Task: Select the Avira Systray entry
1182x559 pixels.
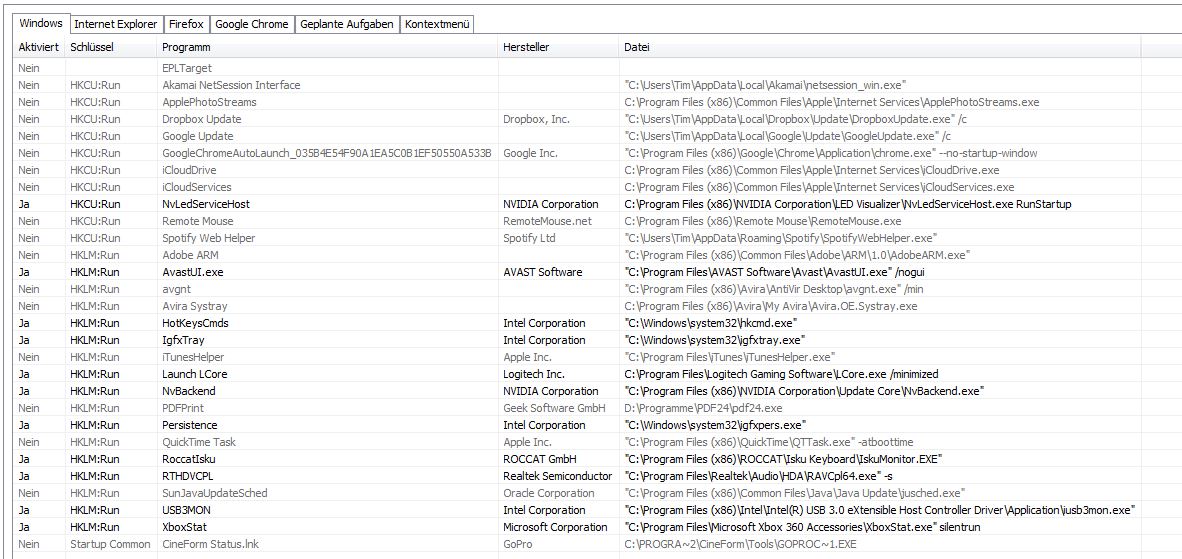Action: pyautogui.click(x=194, y=306)
